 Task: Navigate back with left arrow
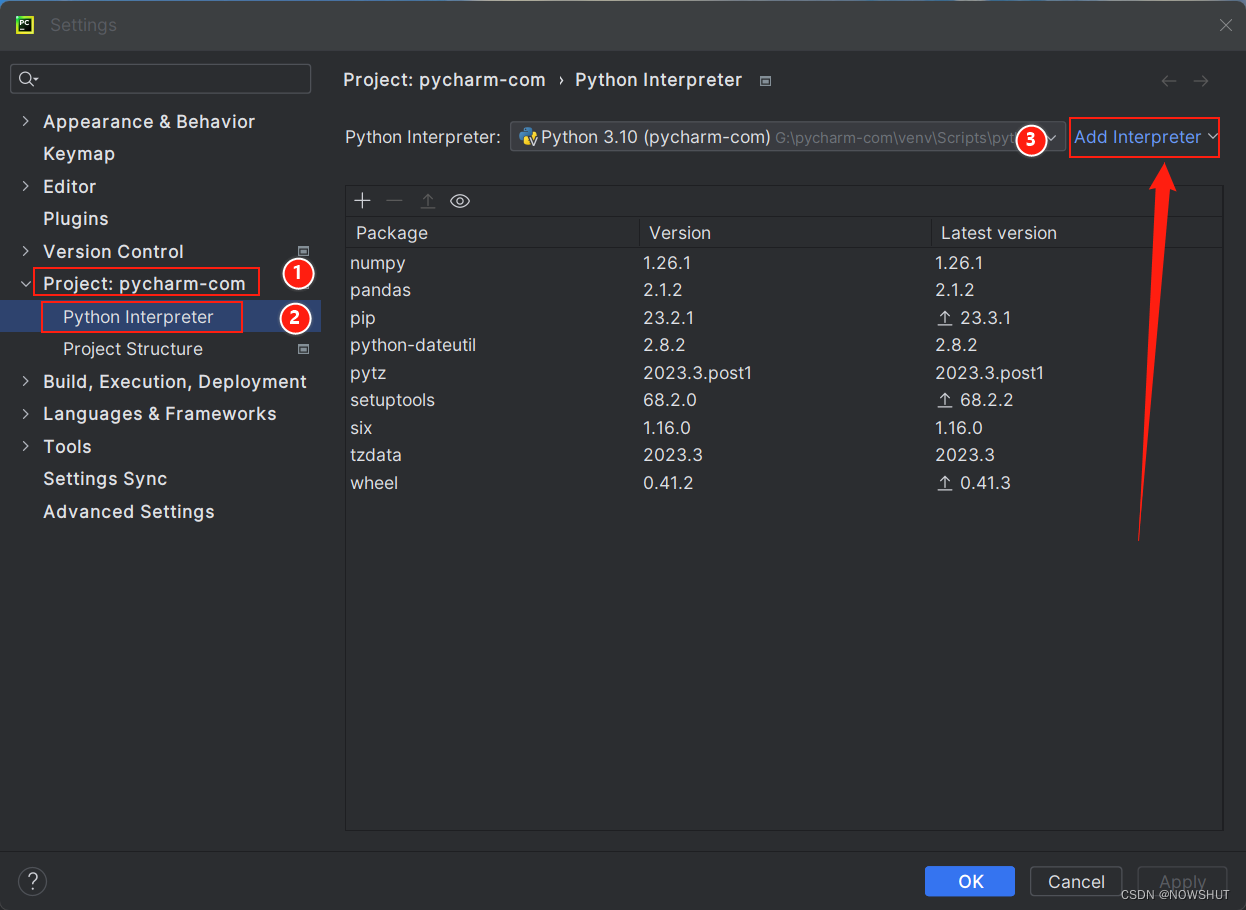click(1168, 81)
